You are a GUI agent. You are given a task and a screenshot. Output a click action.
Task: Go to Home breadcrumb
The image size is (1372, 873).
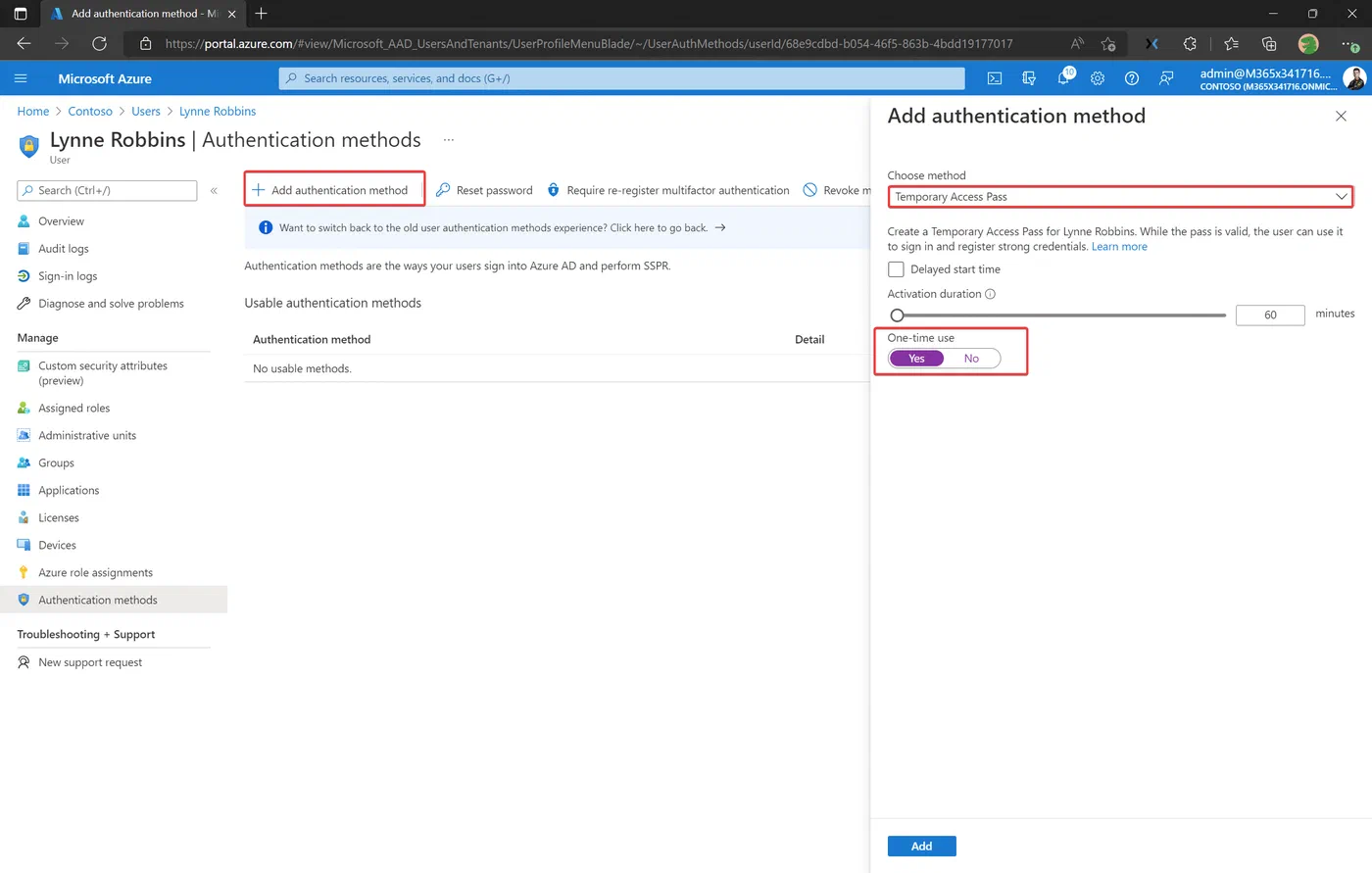click(33, 112)
